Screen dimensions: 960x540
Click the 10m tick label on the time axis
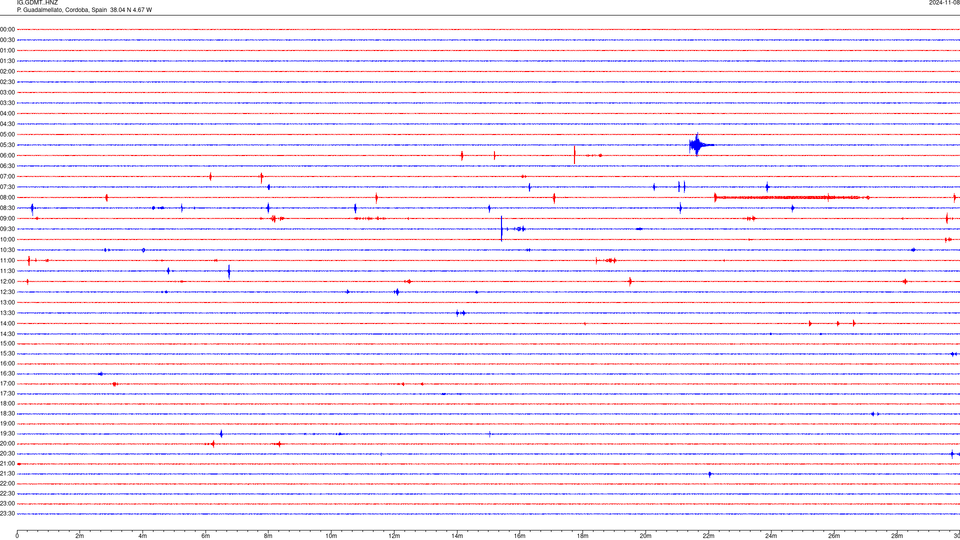pyautogui.click(x=331, y=536)
